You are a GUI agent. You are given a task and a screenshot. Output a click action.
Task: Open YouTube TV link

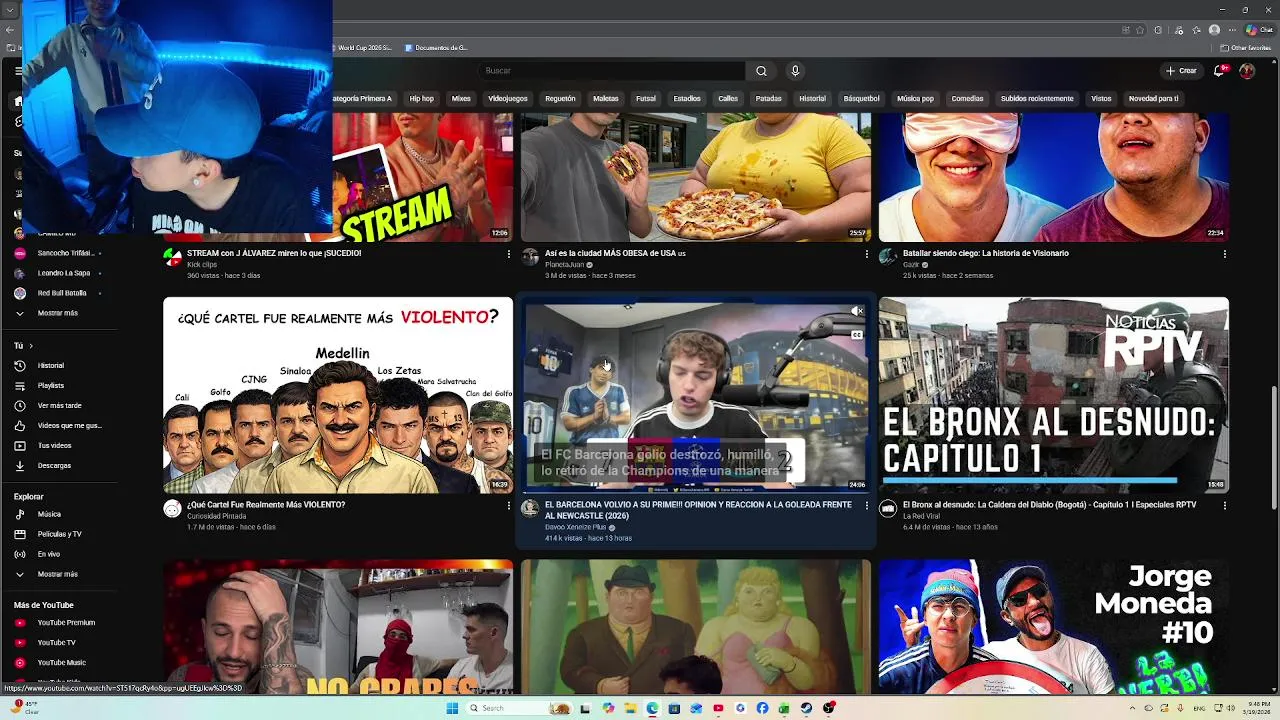click(56, 643)
